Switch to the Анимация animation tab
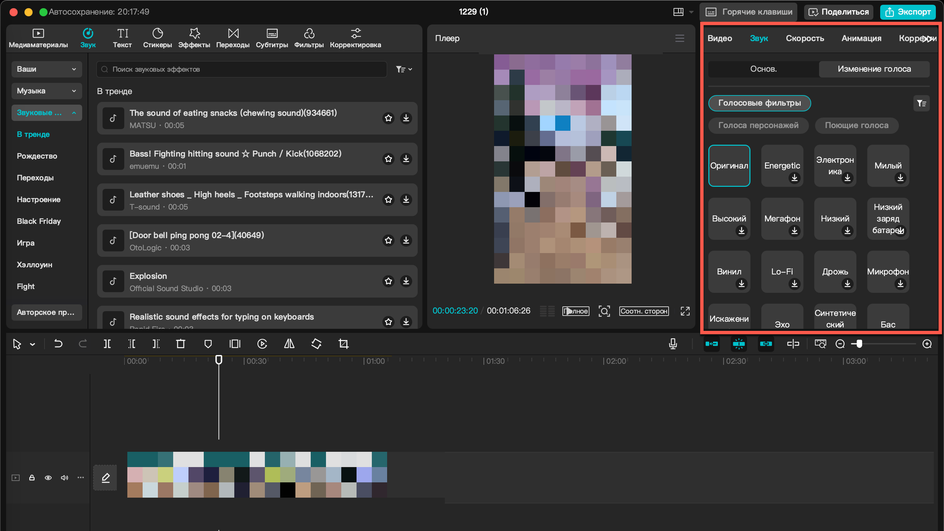 pos(861,38)
